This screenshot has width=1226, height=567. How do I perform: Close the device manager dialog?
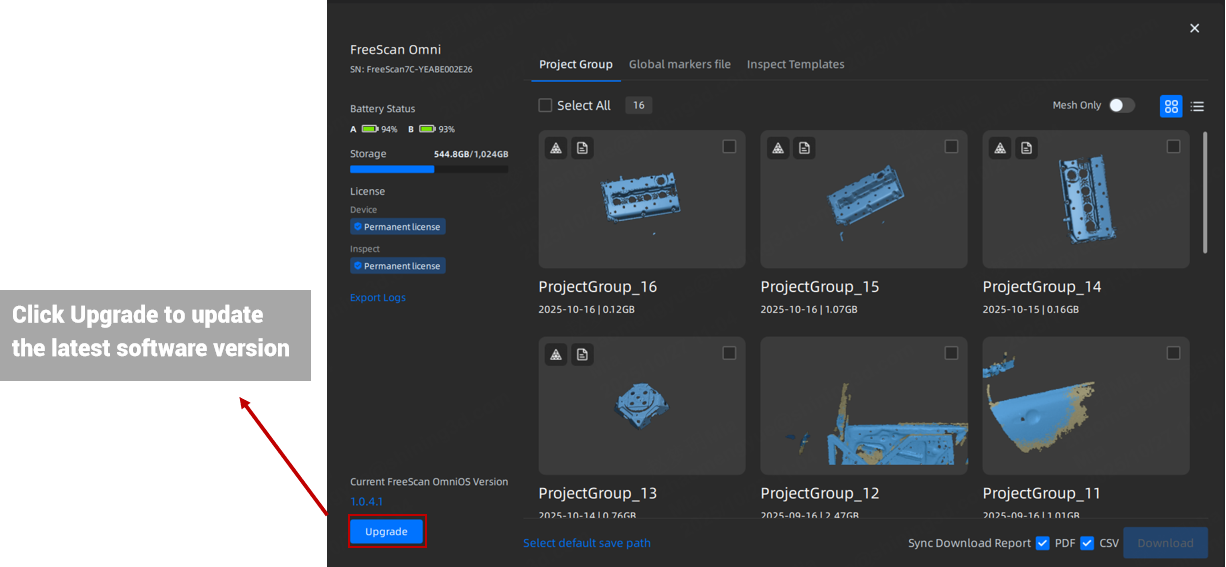(x=1194, y=28)
